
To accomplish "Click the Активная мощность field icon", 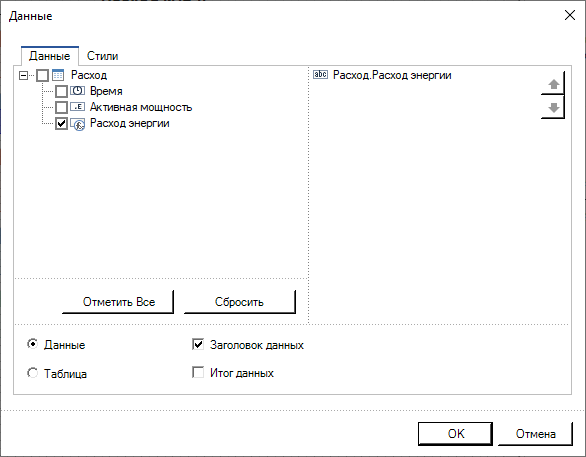I will coord(77,107).
